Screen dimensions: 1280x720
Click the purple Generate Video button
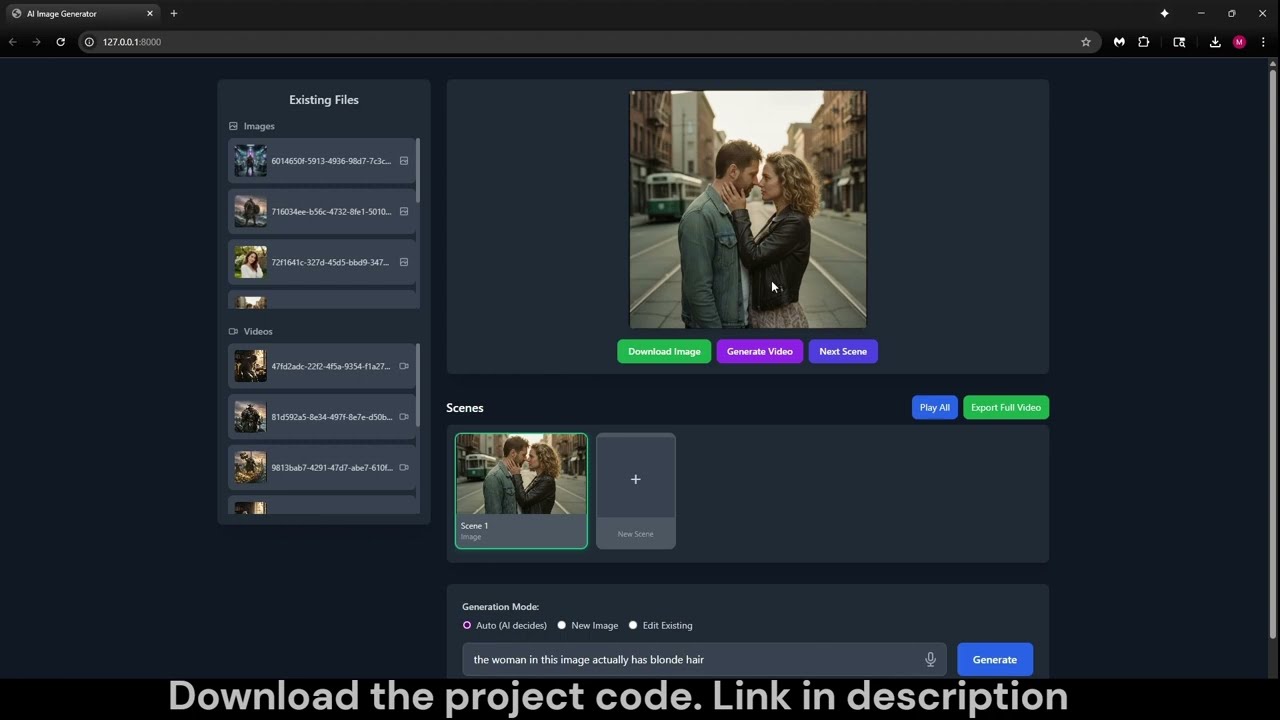tap(759, 352)
